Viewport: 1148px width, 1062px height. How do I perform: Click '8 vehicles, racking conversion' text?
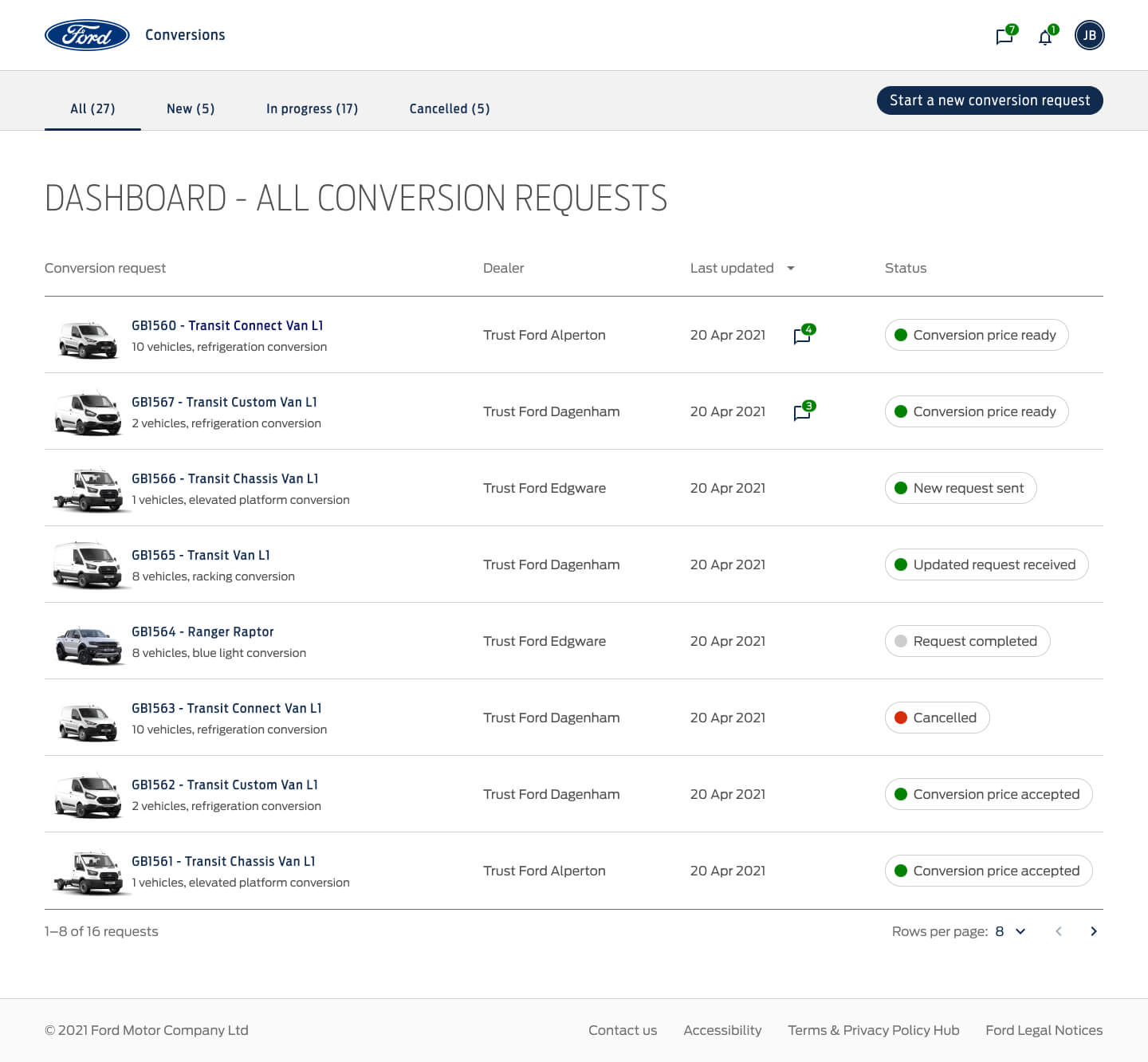(214, 576)
